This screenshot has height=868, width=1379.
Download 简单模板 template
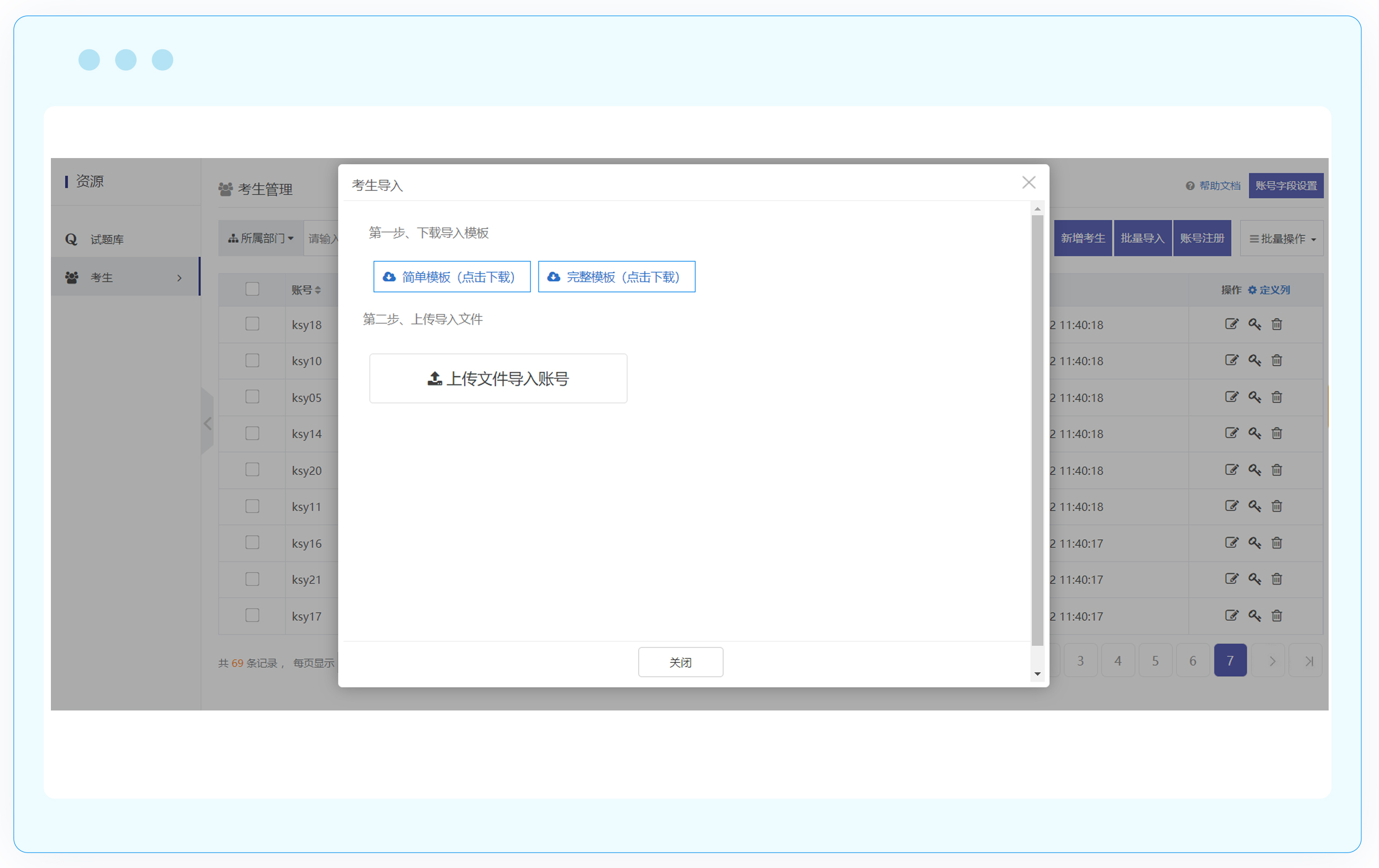tap(451, 277)
